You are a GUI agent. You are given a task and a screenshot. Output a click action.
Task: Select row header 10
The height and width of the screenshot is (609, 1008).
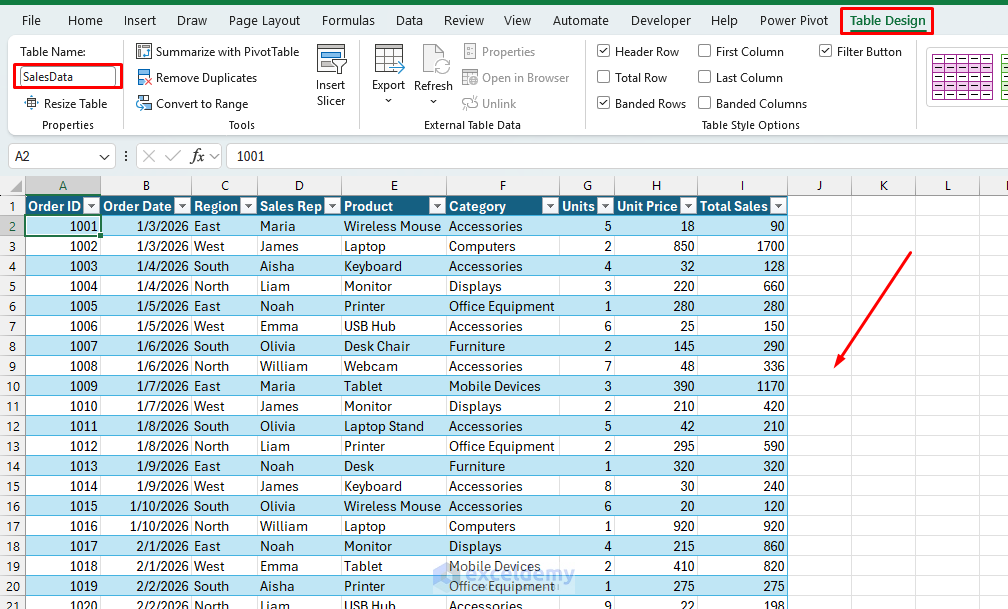pos(12,386)
